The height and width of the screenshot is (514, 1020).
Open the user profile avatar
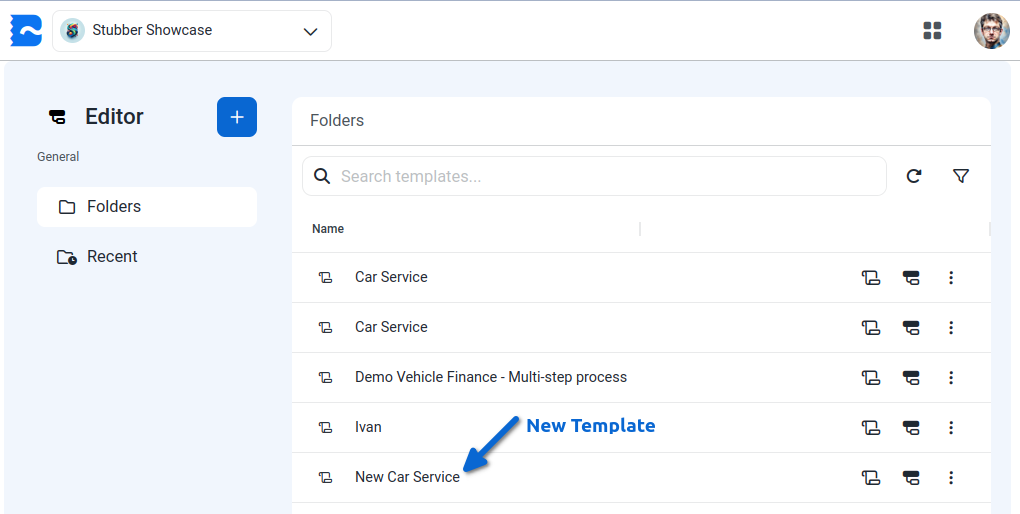point(991,31)
